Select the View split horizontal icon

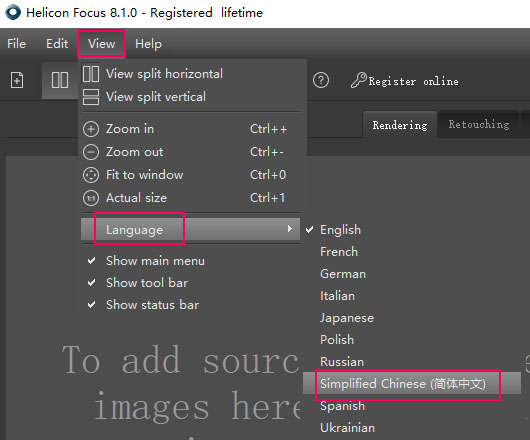[x=91, y=74]
